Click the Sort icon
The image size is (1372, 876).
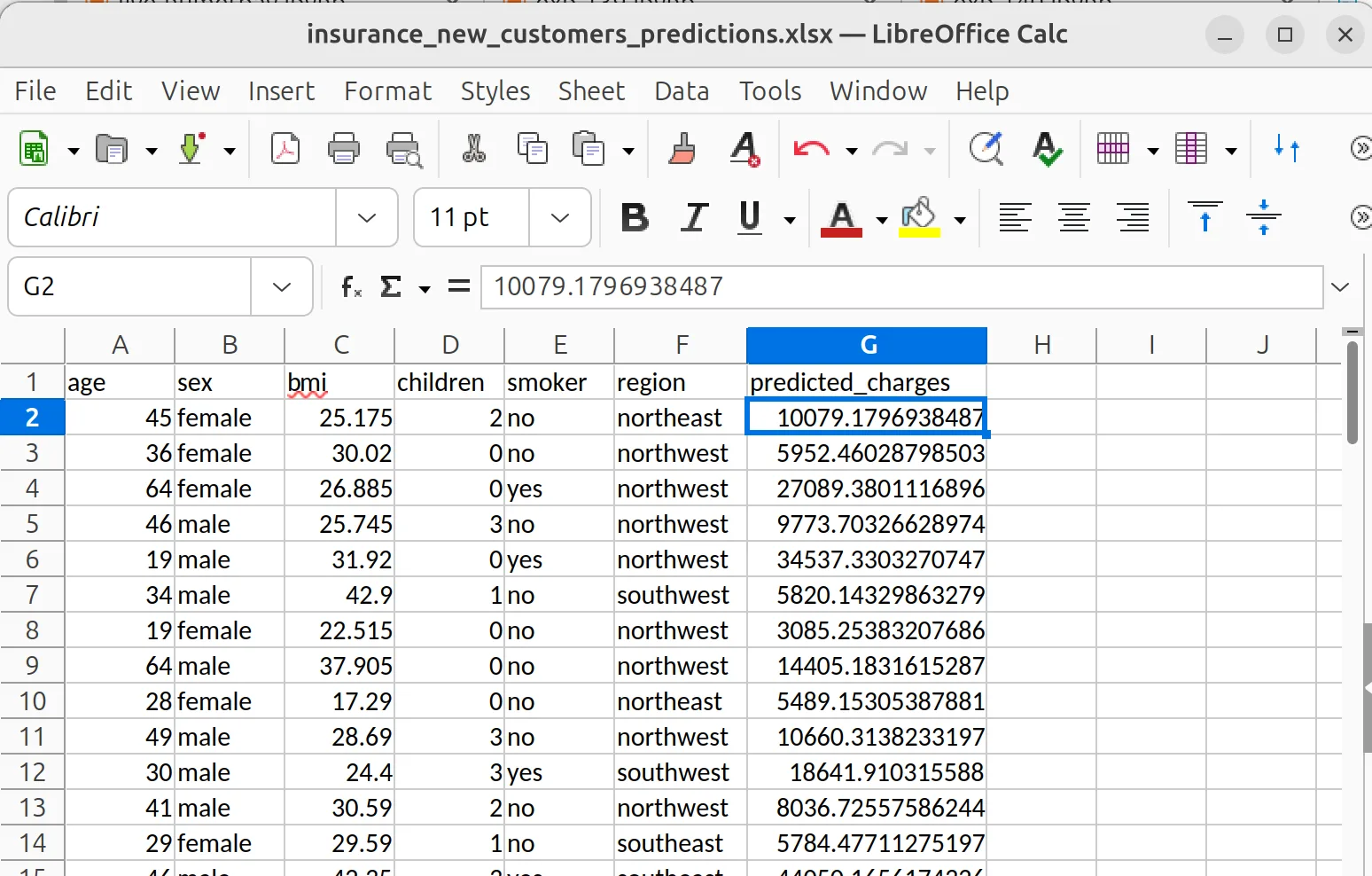[1287, 149]
